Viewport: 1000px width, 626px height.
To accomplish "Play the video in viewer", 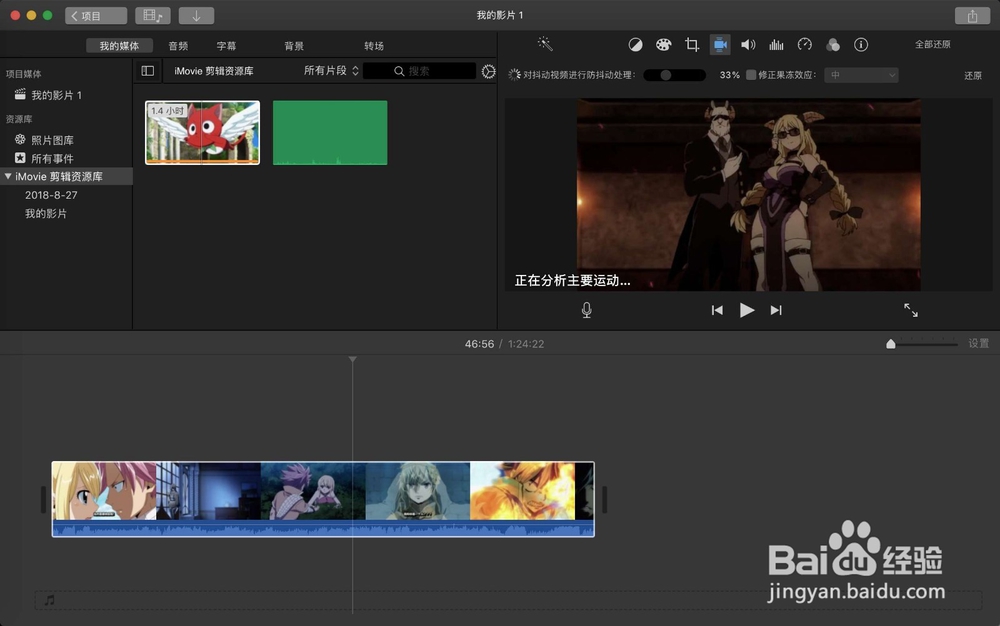I will 747,310.
